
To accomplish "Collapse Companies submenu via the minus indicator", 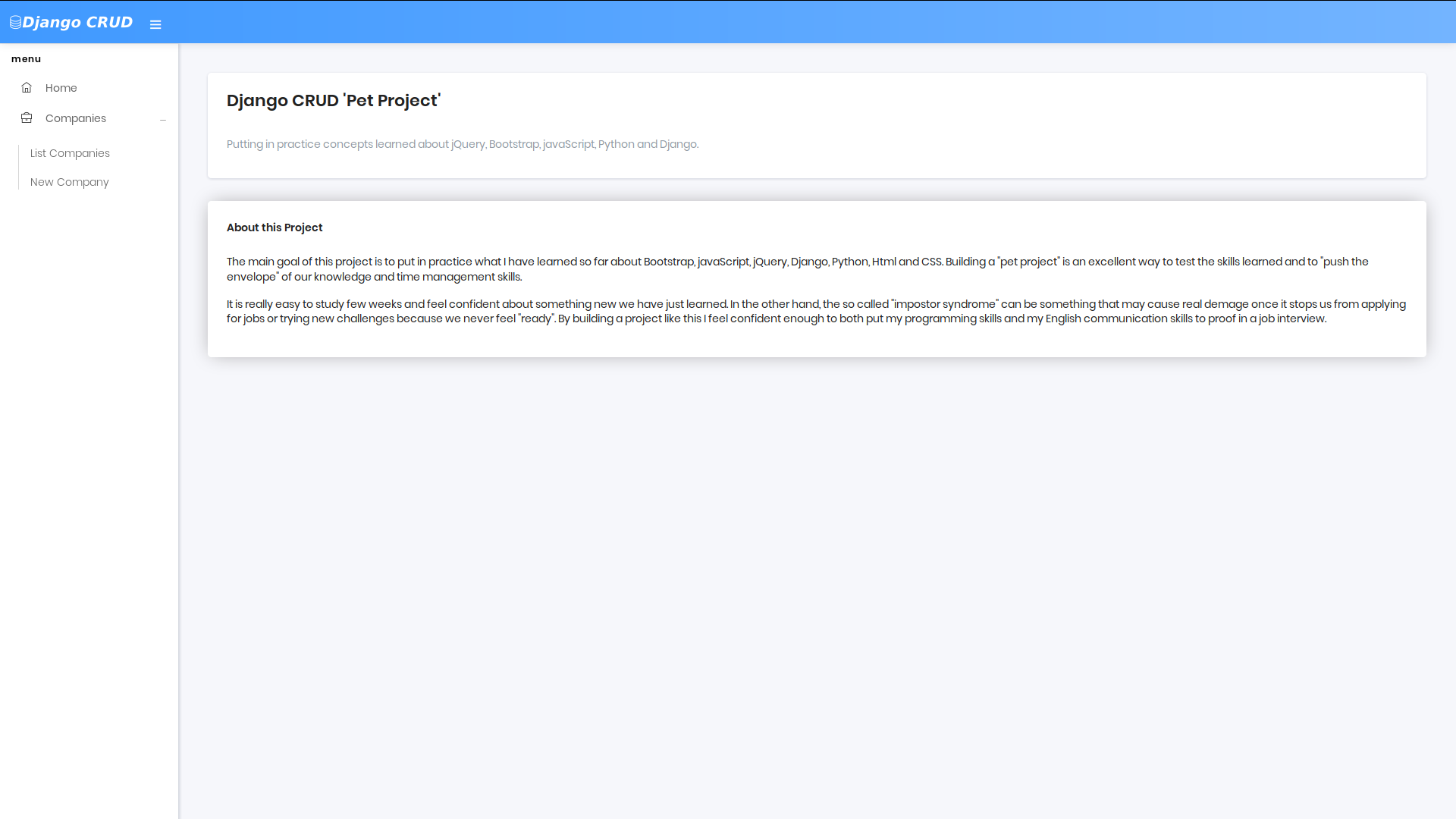I will pos(162,119).
